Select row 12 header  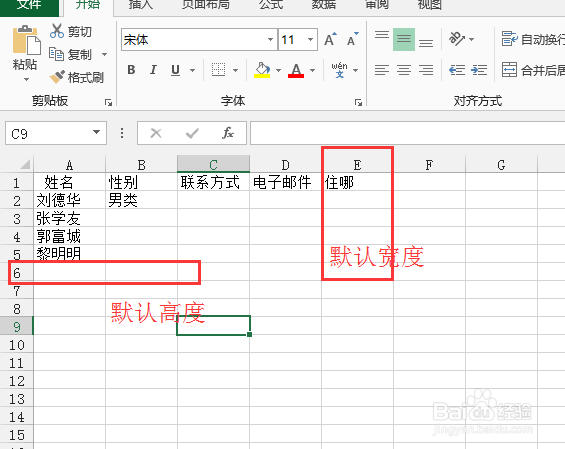17,381
